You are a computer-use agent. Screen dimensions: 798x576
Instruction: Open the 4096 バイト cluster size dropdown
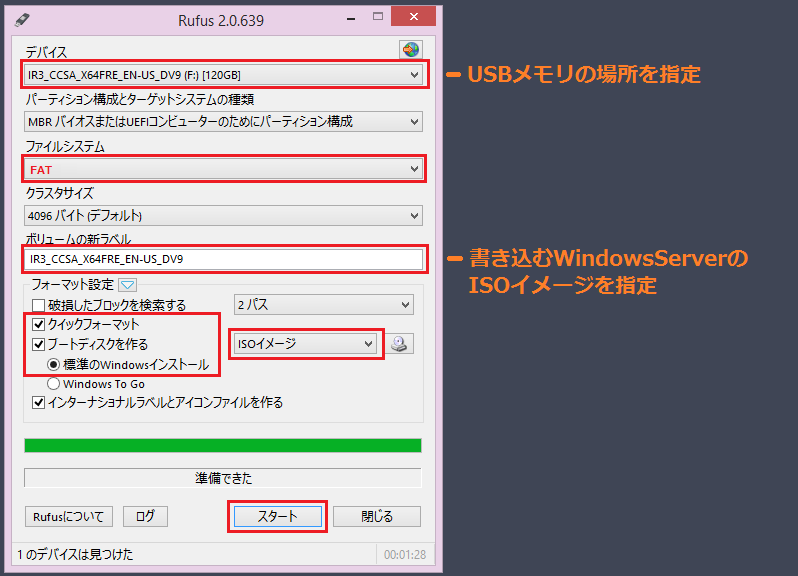(223, 216)
